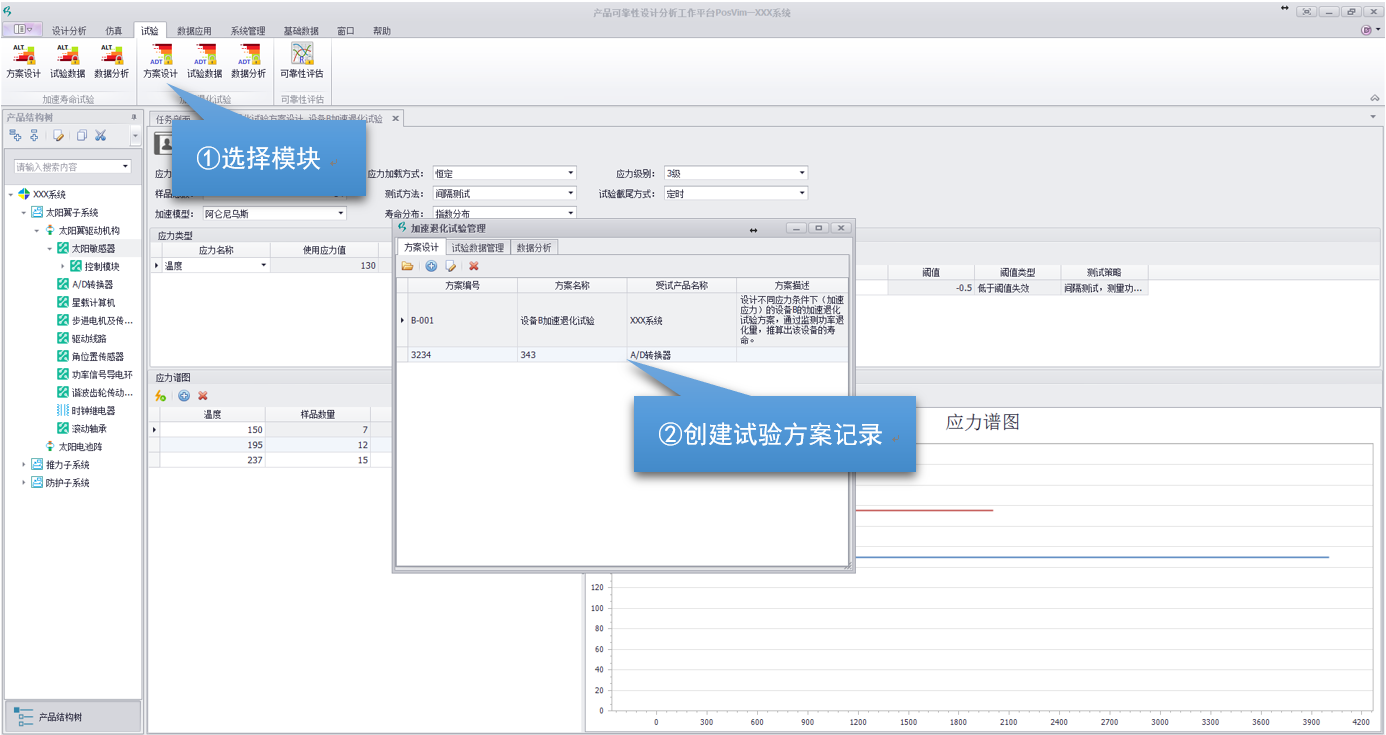Open ADT 试验数据 ribbon icon
Screen dimensions: 1386x735
(205, 61)
